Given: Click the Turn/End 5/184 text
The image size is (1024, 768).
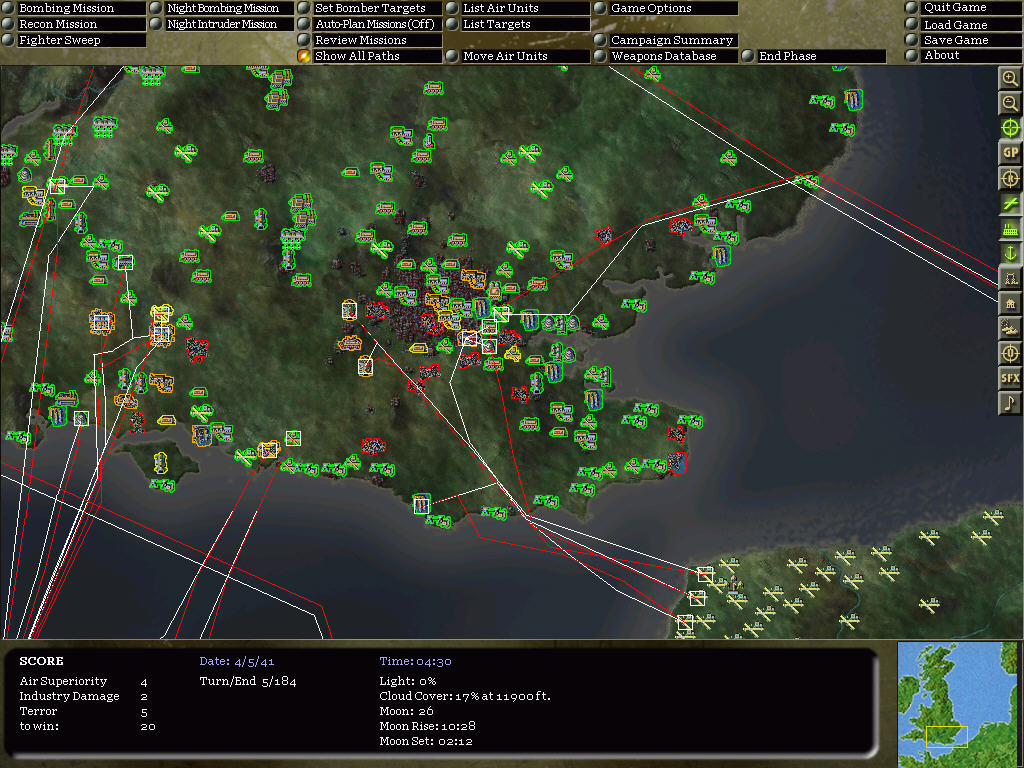Looking at the screenshot, I should pyautogui.click(x=248, y=681).
